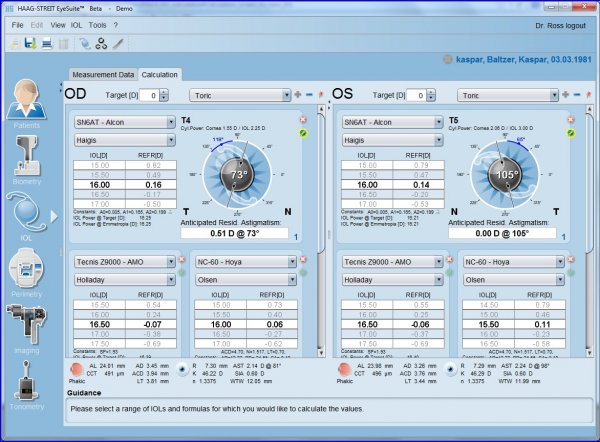Close the OD SN6AT Alcon panel
The image size is (600, 442).
click(x=303, y=120)
